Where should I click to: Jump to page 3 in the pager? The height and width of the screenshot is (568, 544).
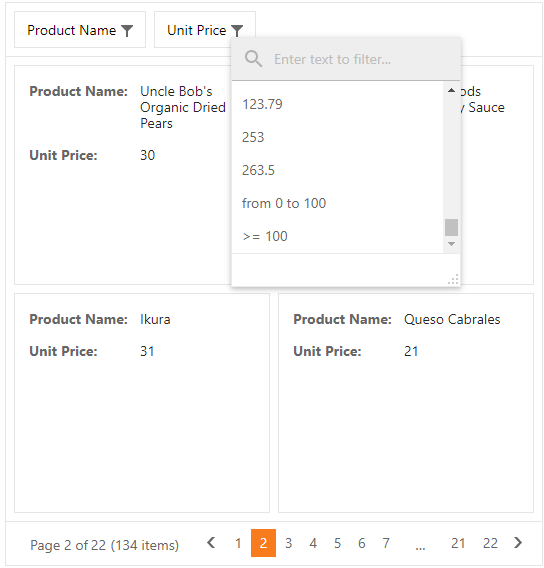(x=288, y=543)
